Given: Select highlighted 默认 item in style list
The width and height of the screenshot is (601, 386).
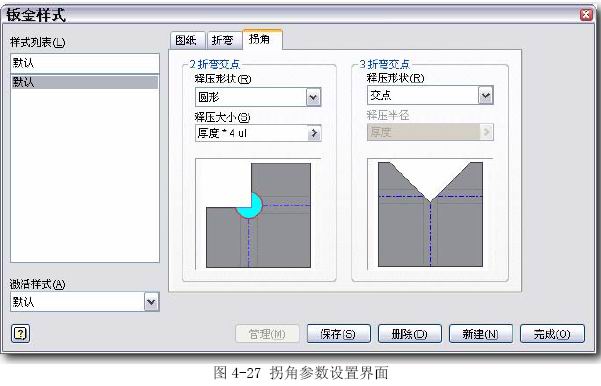Looking at the screenshot, I should [x=85, y=82].
